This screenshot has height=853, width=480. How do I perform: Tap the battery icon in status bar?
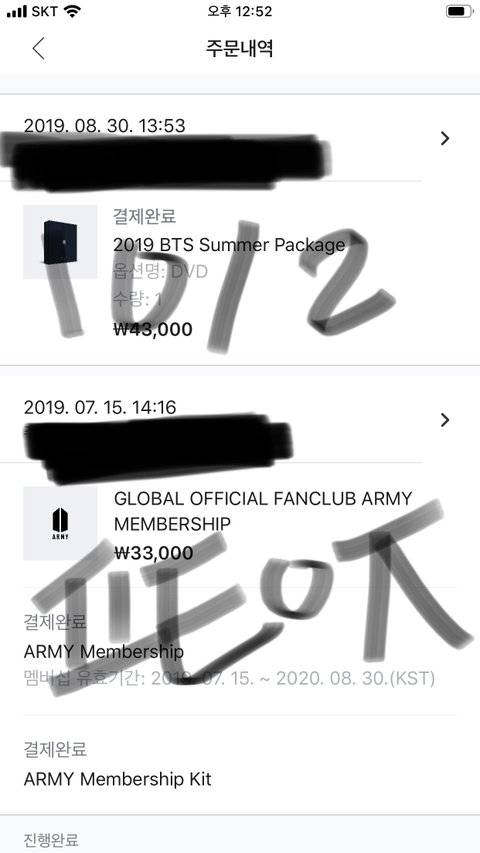click(459, 11)
